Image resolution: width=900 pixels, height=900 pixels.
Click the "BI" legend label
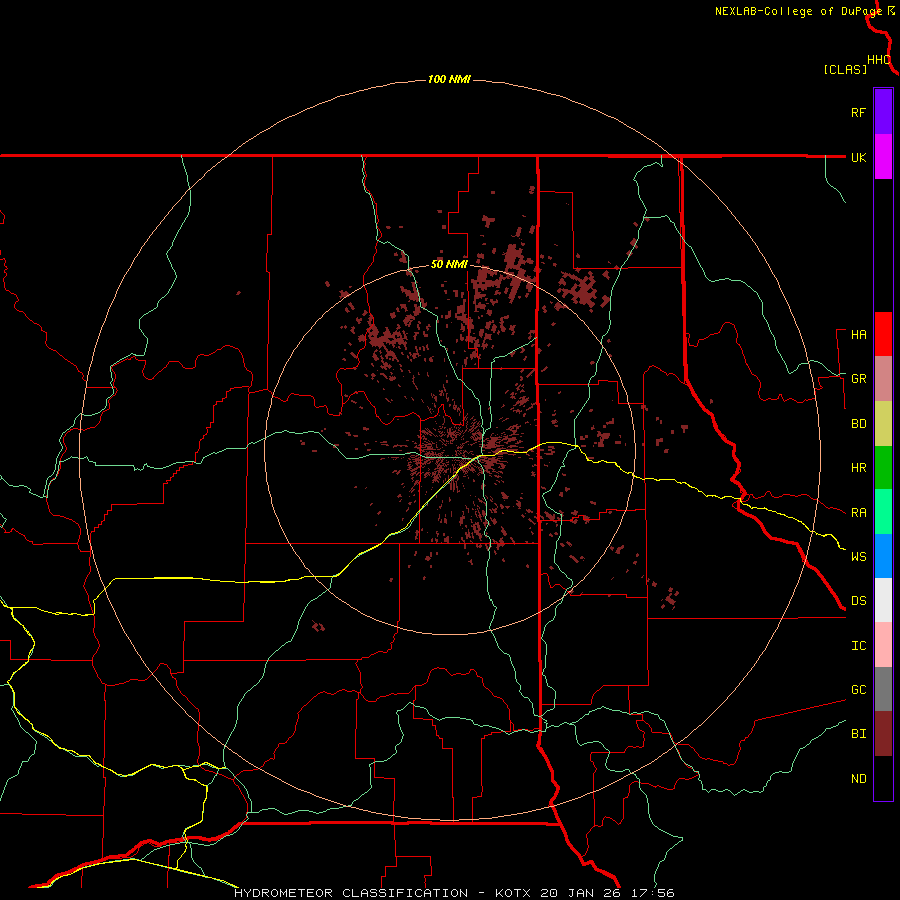click(858, 734)
